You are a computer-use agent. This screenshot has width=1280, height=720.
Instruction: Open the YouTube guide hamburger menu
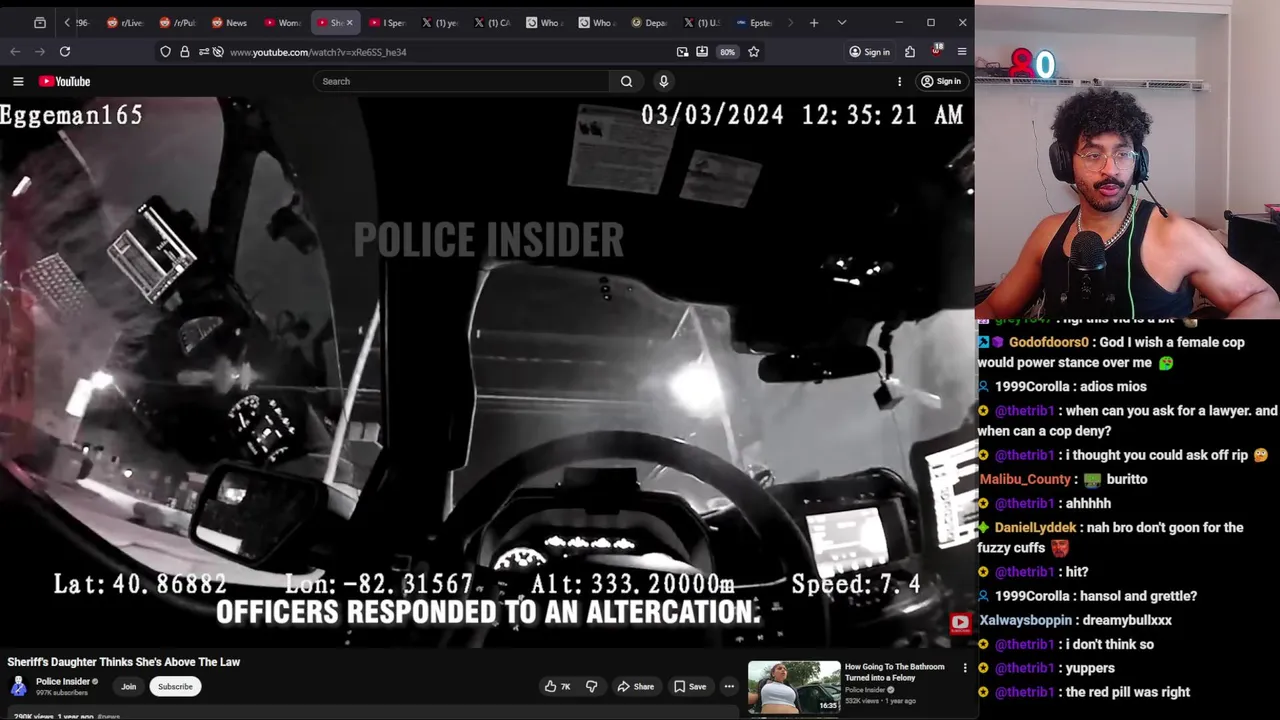[18, 81]
